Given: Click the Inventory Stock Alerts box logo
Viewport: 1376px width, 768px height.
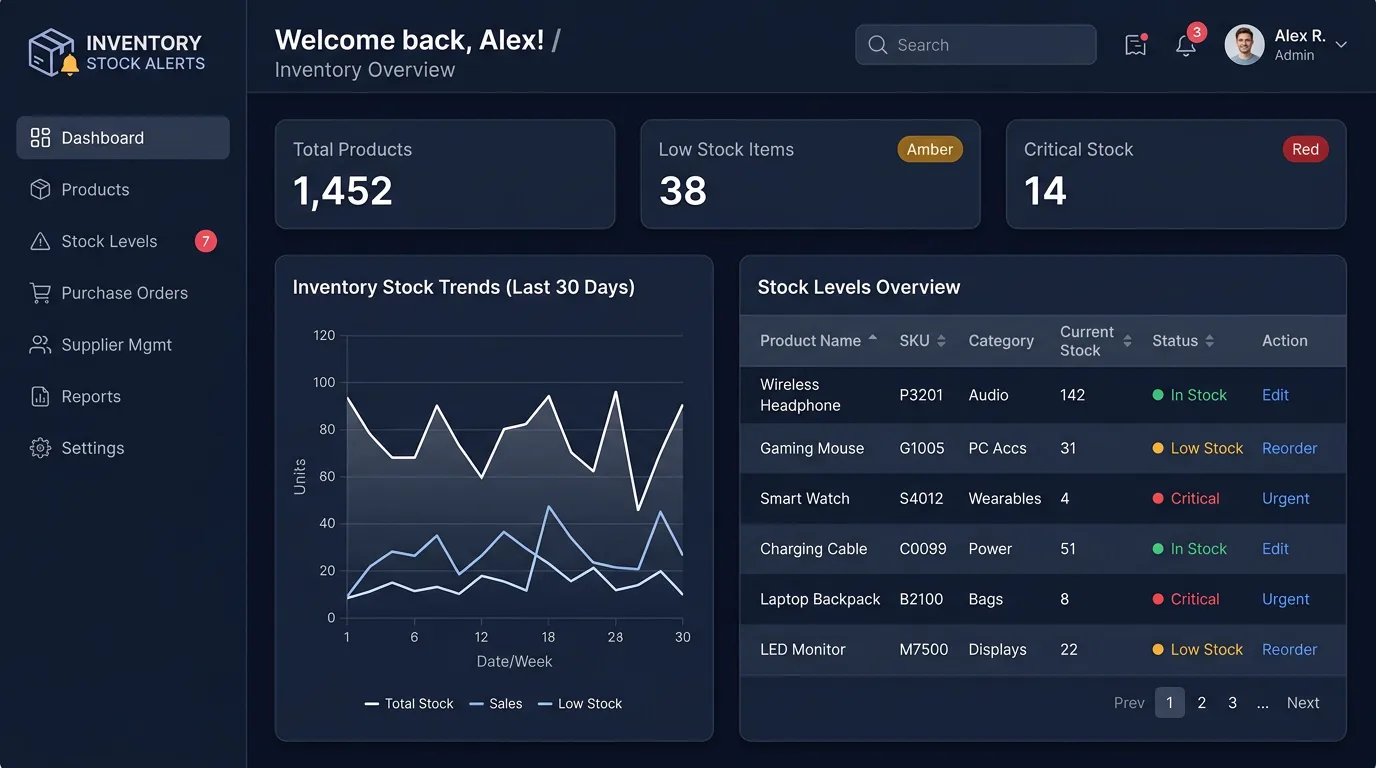Looking at the screenshot, I should pyautogui.click(x=52, y=52).
